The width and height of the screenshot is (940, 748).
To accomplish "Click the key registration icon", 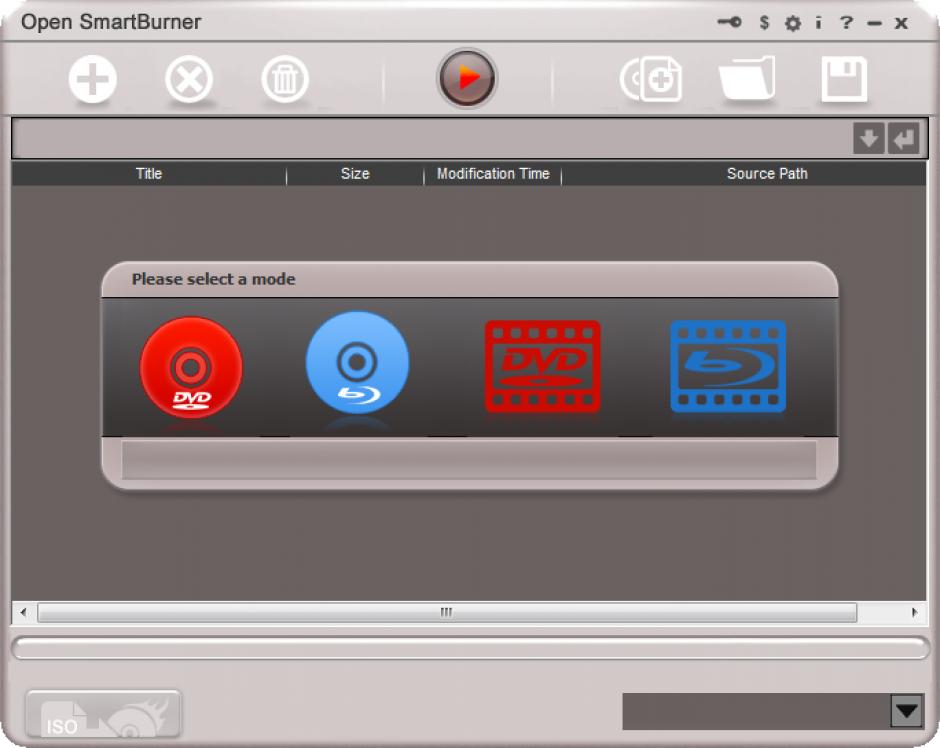I will [x=730, y=22].
